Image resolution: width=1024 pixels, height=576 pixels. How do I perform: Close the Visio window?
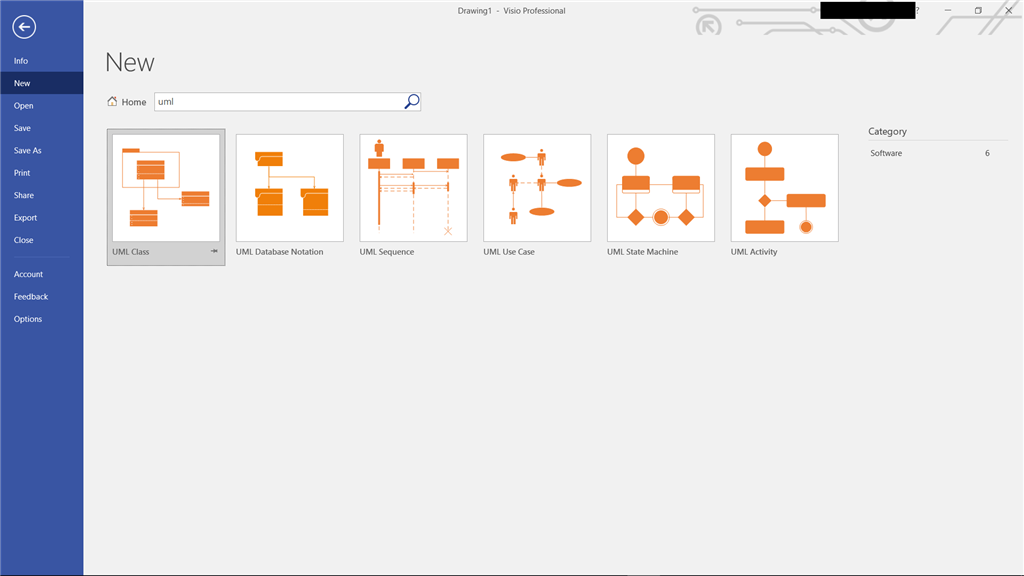1008,10
